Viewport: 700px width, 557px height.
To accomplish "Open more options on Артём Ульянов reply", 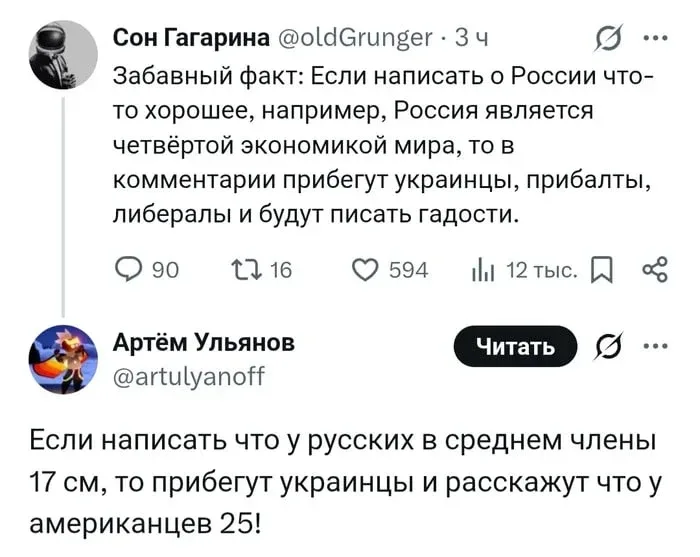I will (657, 346).
